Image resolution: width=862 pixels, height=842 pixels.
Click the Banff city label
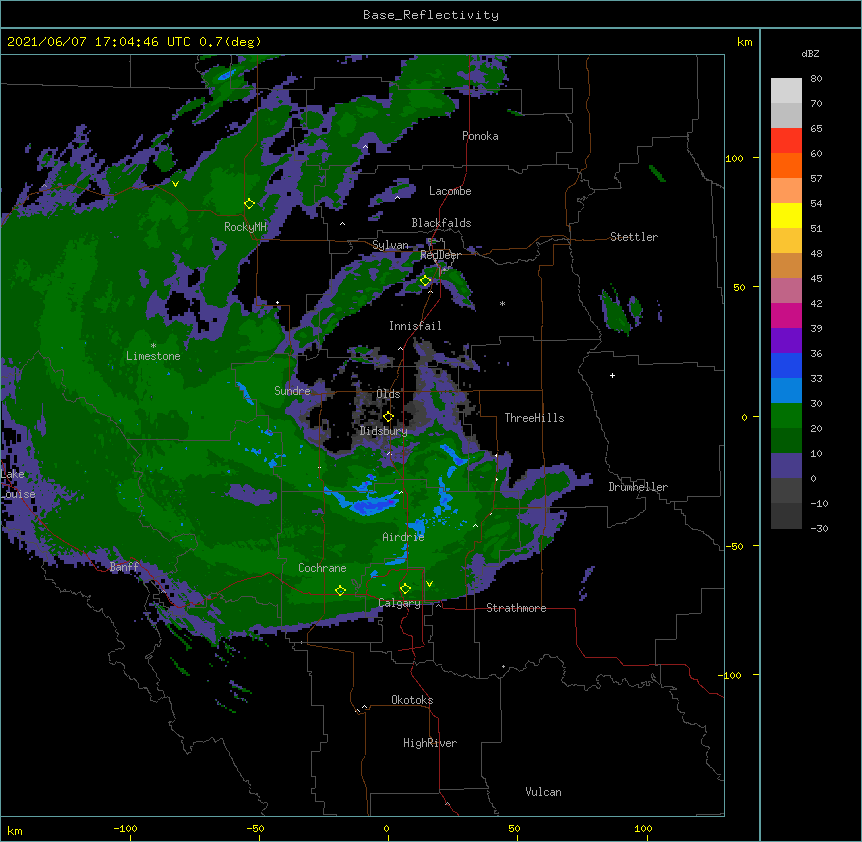tap(124, 567)
